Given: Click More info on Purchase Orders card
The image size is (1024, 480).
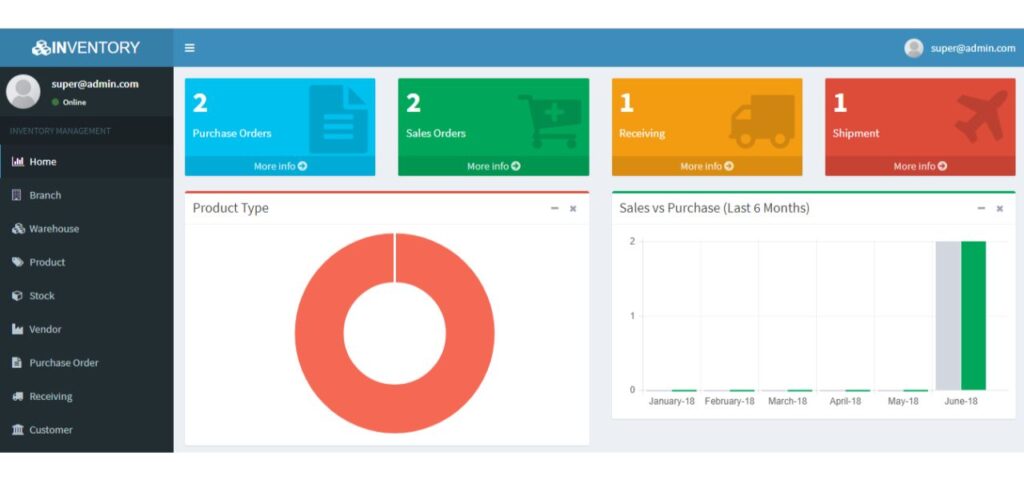Looking at the screenshot, I should point(280,166).
